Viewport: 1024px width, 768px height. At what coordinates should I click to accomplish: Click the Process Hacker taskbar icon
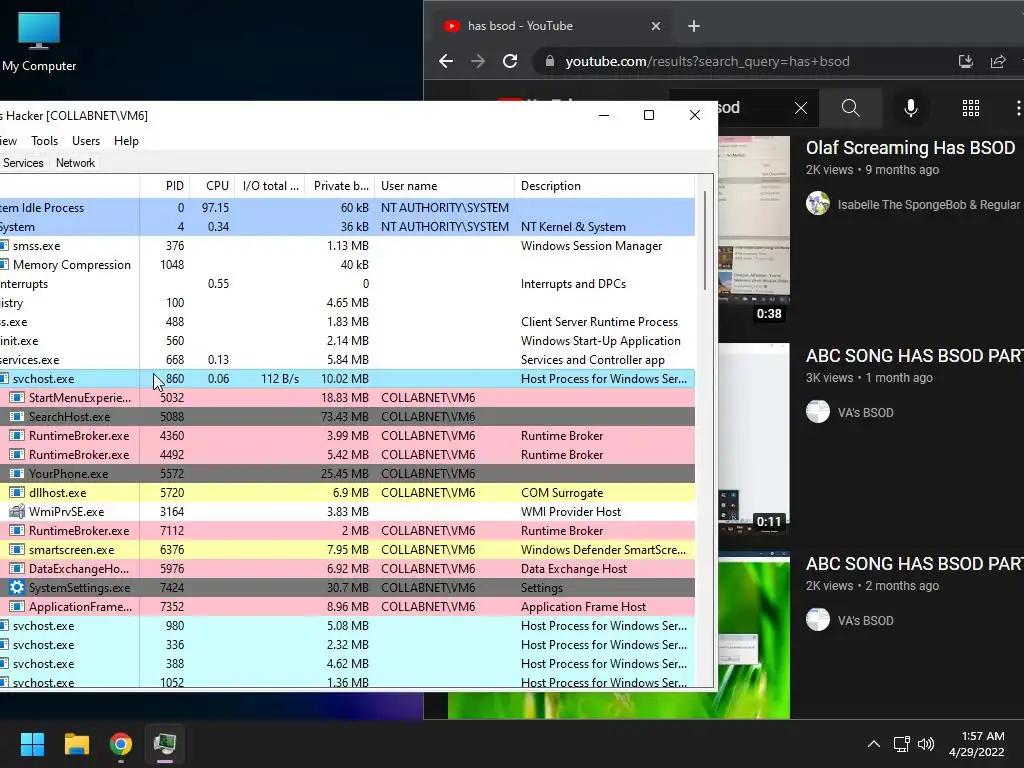coord(165,744)
